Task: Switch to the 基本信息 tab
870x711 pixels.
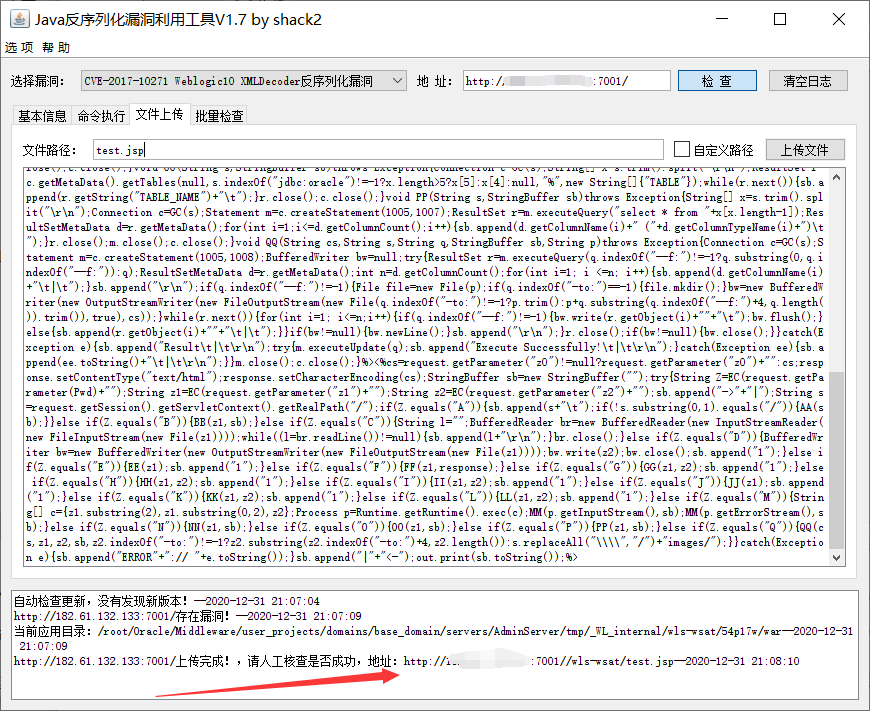Action: tap(42, 115)
